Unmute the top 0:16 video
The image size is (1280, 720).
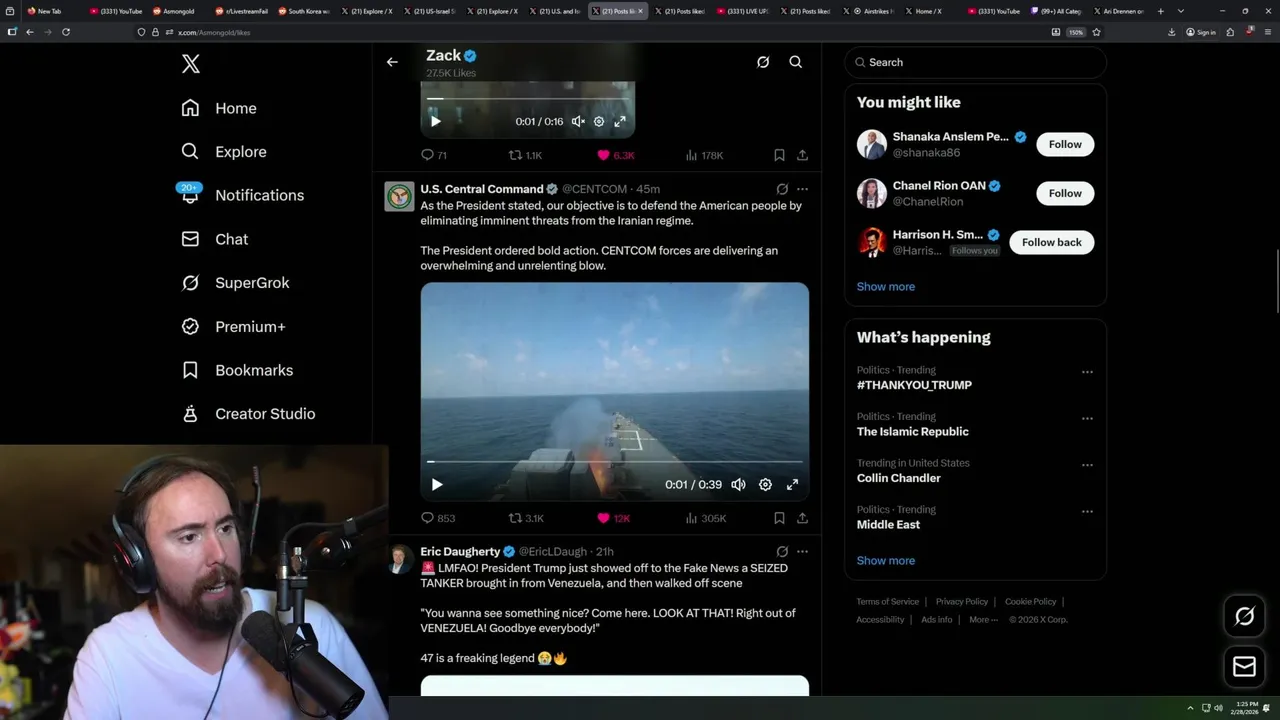point(578,121)
